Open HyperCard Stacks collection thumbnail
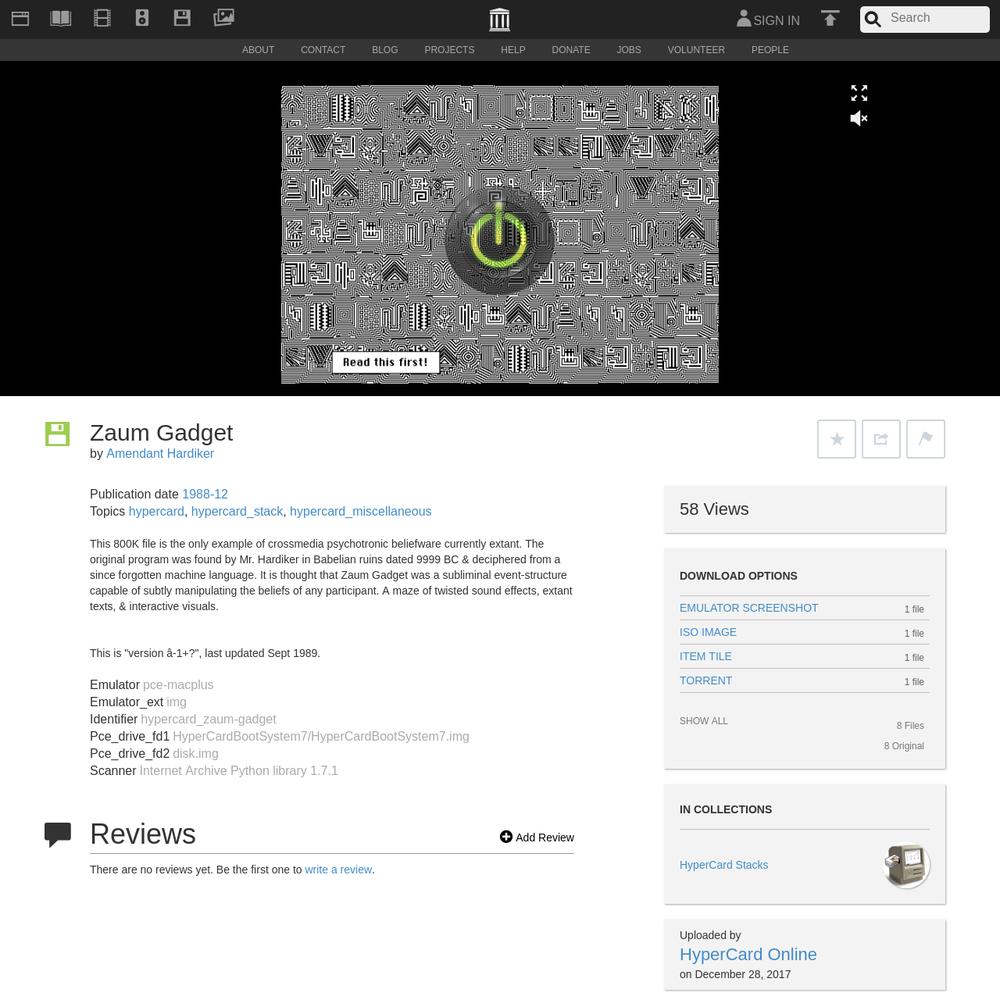1000x1000 pixels. [908, 866]
